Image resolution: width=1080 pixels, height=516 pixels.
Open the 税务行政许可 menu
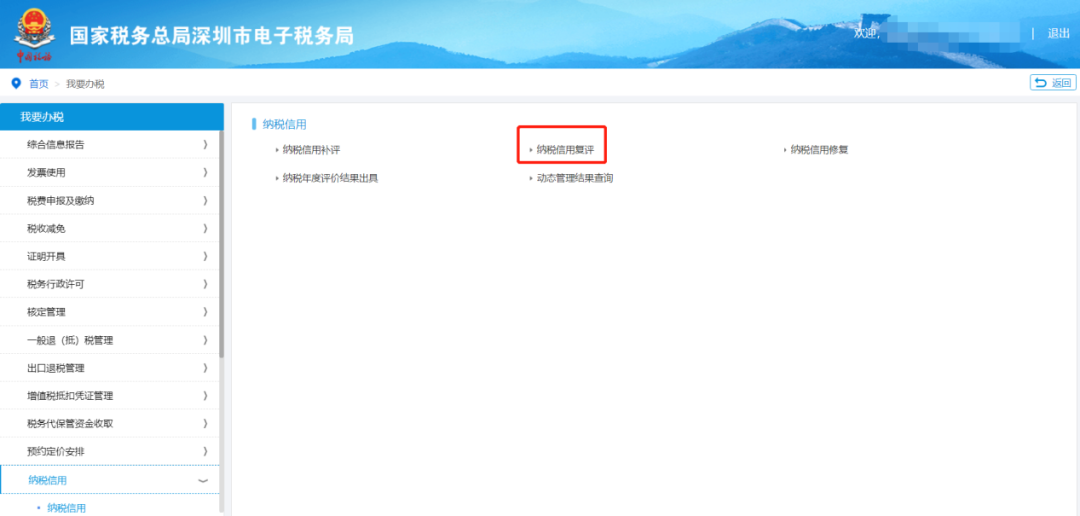point(112,284)
